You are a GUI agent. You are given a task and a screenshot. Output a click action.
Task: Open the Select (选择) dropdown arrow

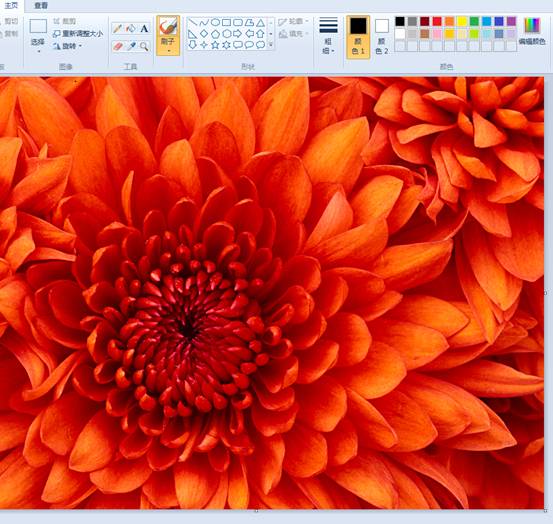tap(38, 51)
